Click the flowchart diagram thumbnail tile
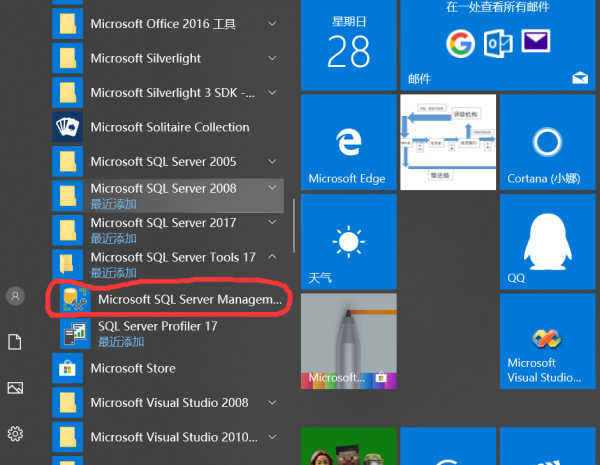The width and height of the screenshot is (600, 465). [x=447, y=142]
